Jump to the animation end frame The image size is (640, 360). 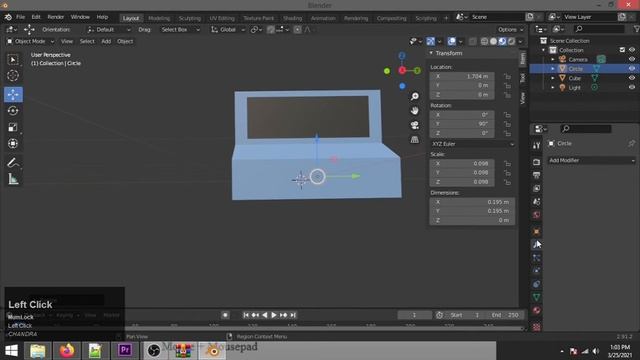click(293, 315)
